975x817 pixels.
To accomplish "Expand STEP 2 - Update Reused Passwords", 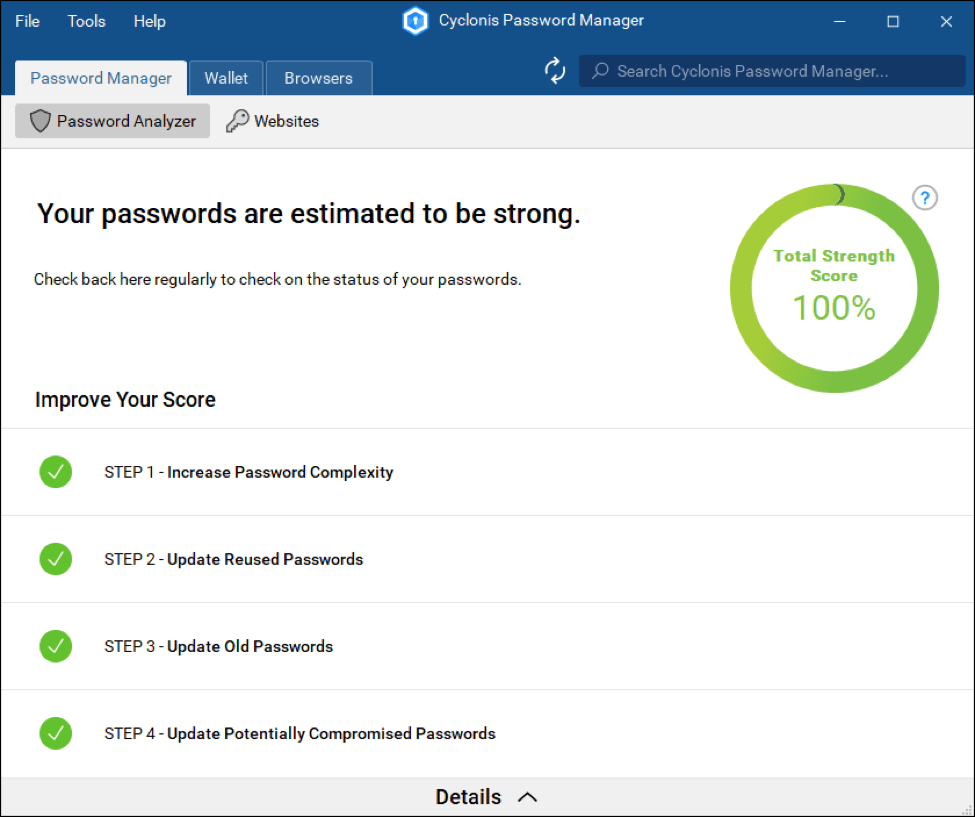I will pos(232,559).
